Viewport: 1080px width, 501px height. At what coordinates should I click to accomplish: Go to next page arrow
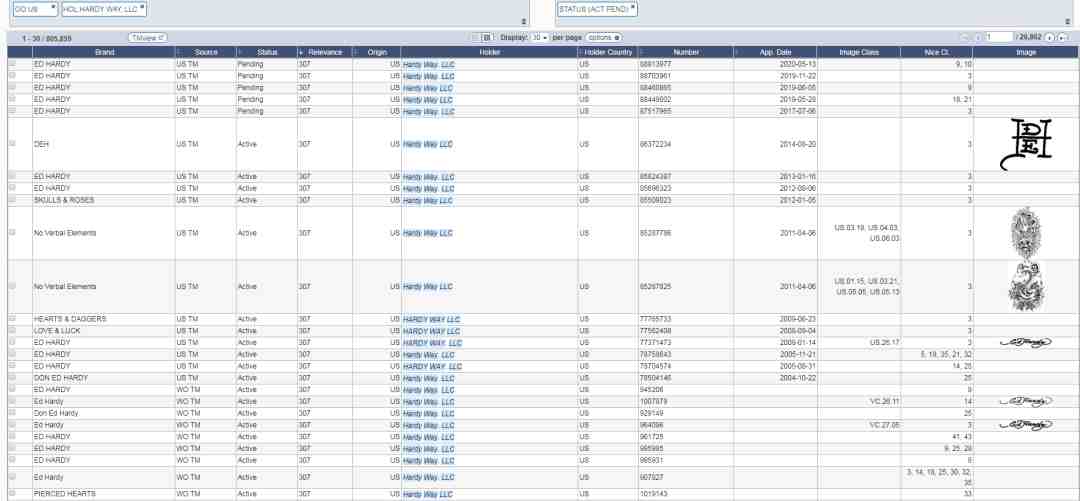(x=1050, y=38)
